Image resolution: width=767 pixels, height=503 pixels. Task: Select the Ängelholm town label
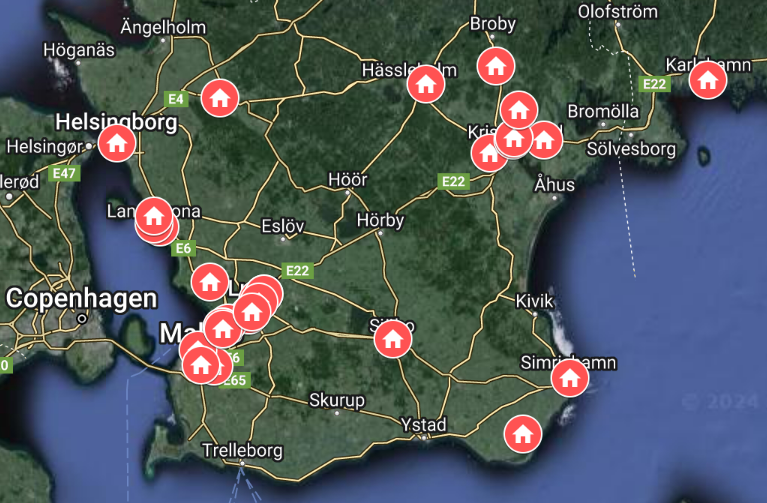click(x=163, y=27)
